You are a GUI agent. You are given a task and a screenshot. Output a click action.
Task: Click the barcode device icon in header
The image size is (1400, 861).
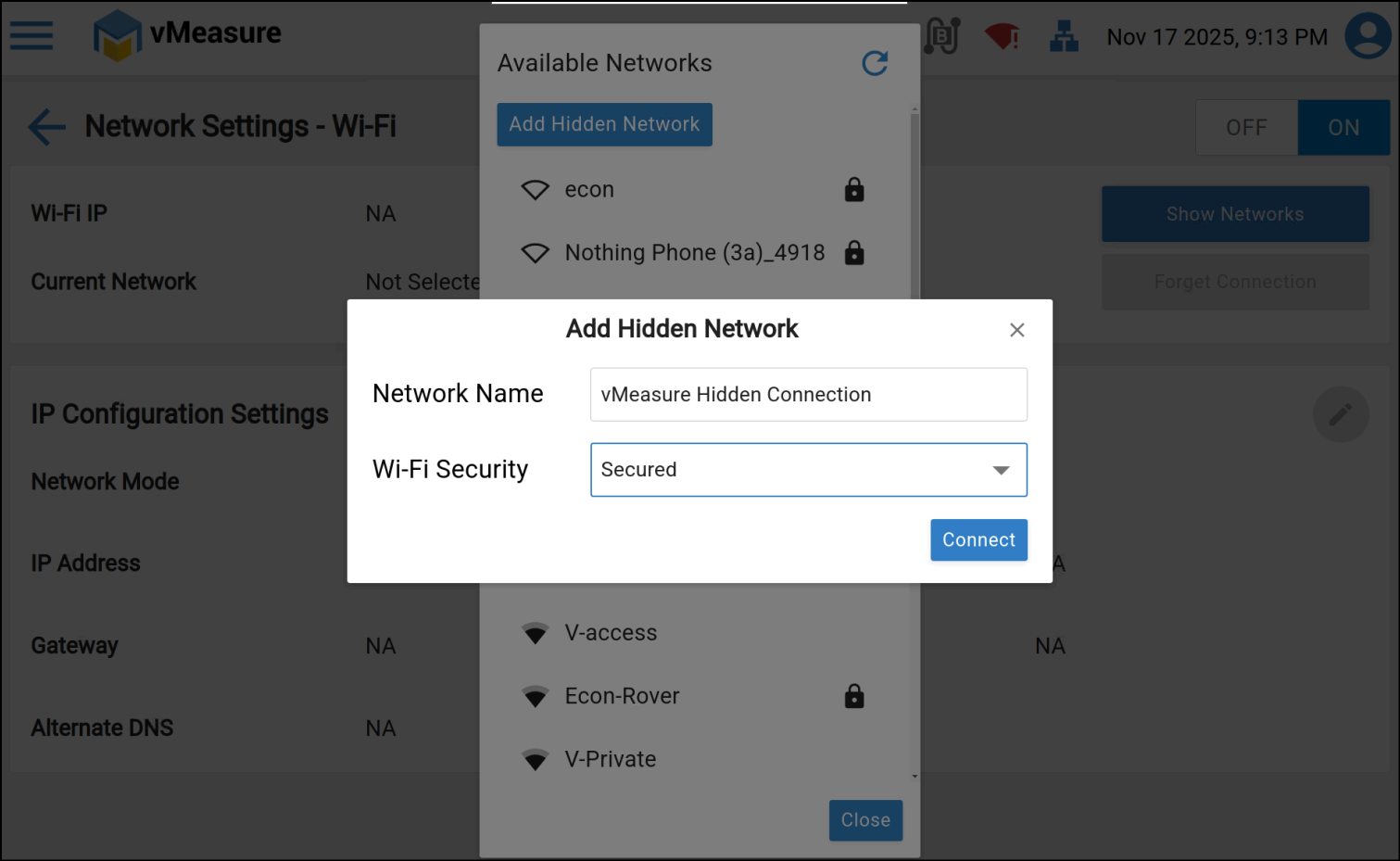[942, 37]
